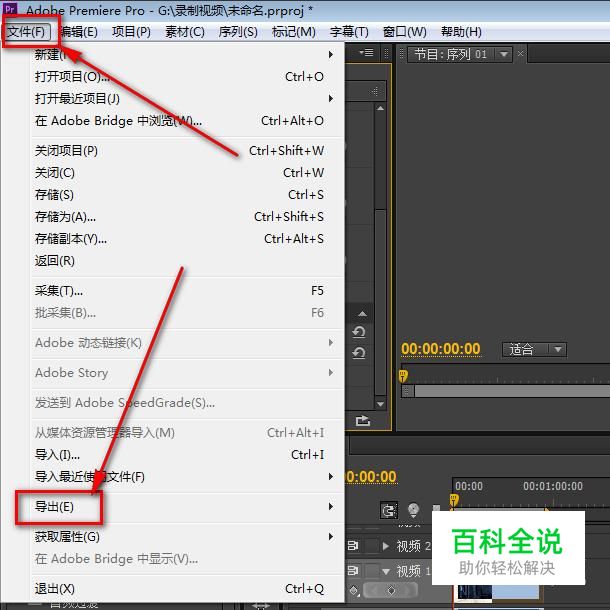Open the 项目(P) menu

[131, 32]
